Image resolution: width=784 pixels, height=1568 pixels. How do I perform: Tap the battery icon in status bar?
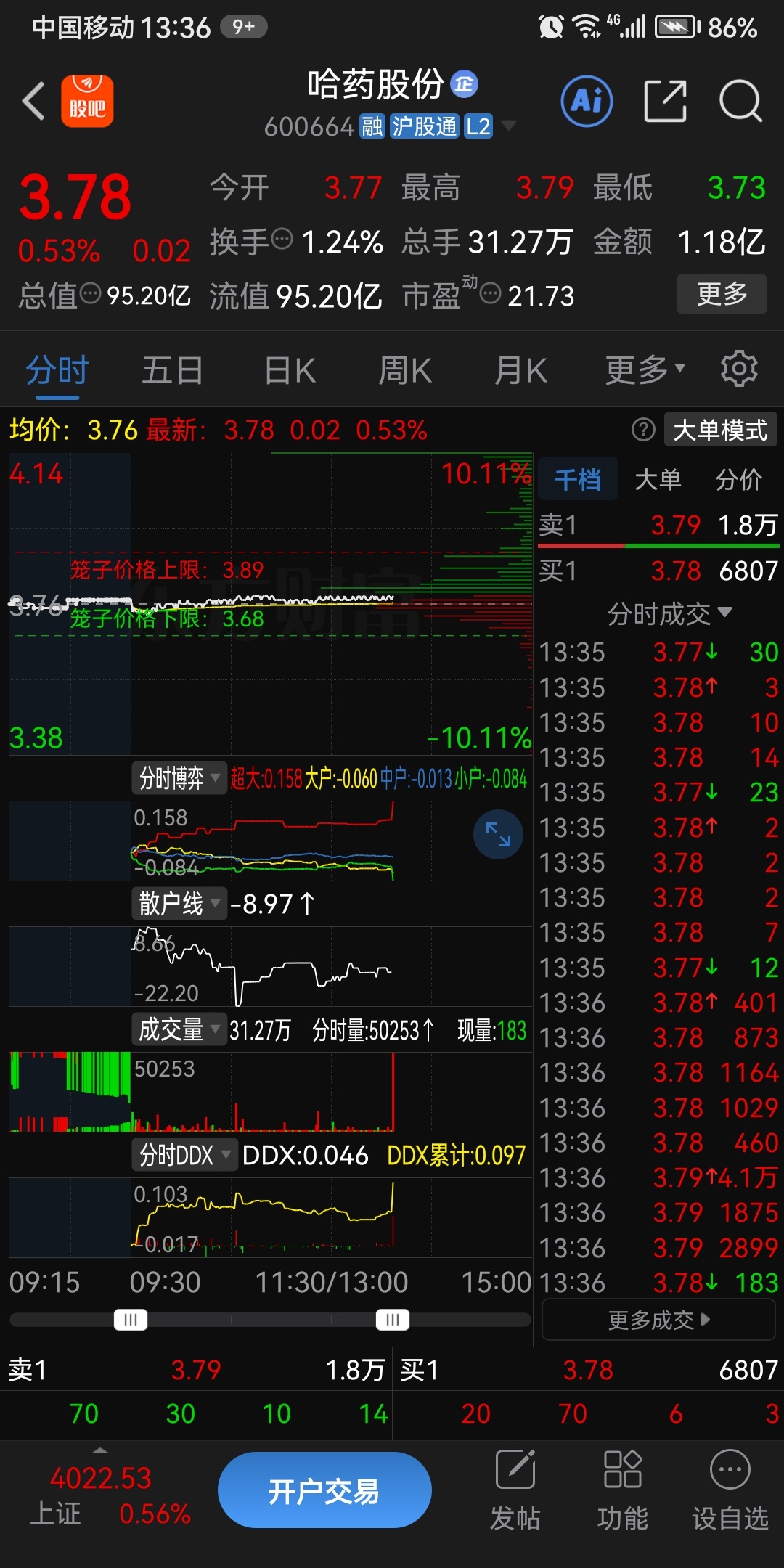[677, 28]
